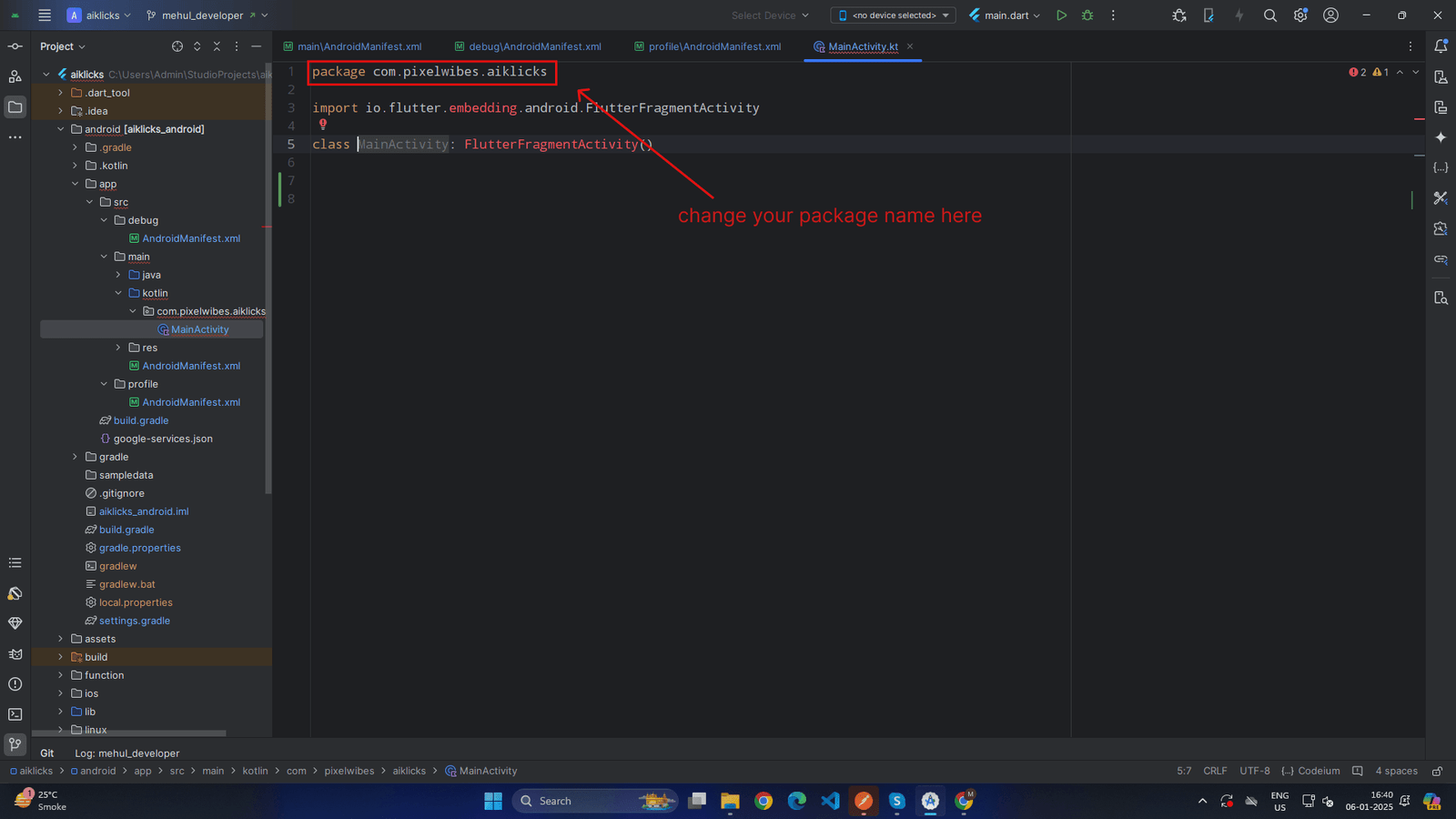Open Search Everywhere magnifier icon

tap(1270, 15)
